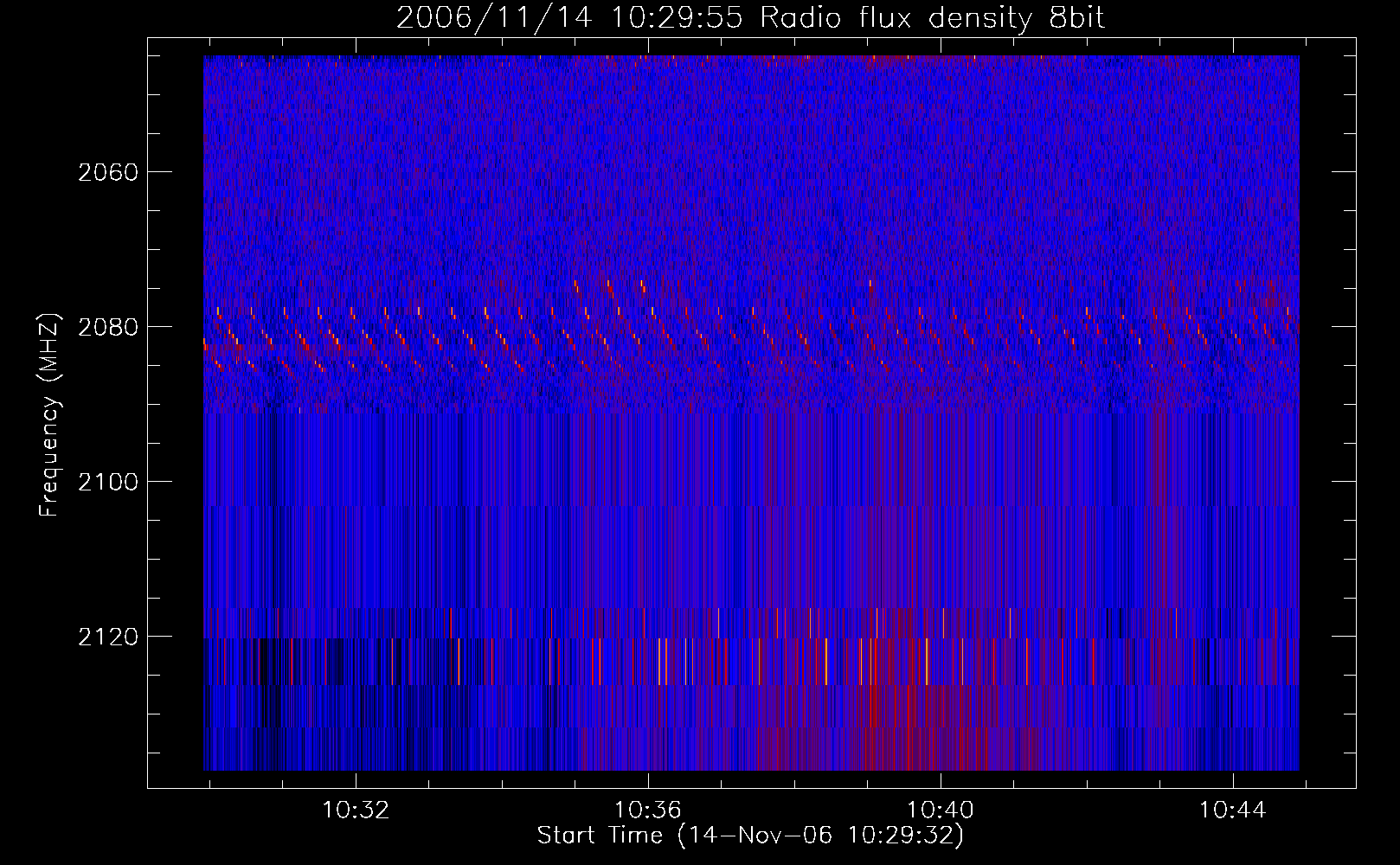Click the 2080 frequency tick label
This screenshot has height=865, width=1400.
(108, 327)
